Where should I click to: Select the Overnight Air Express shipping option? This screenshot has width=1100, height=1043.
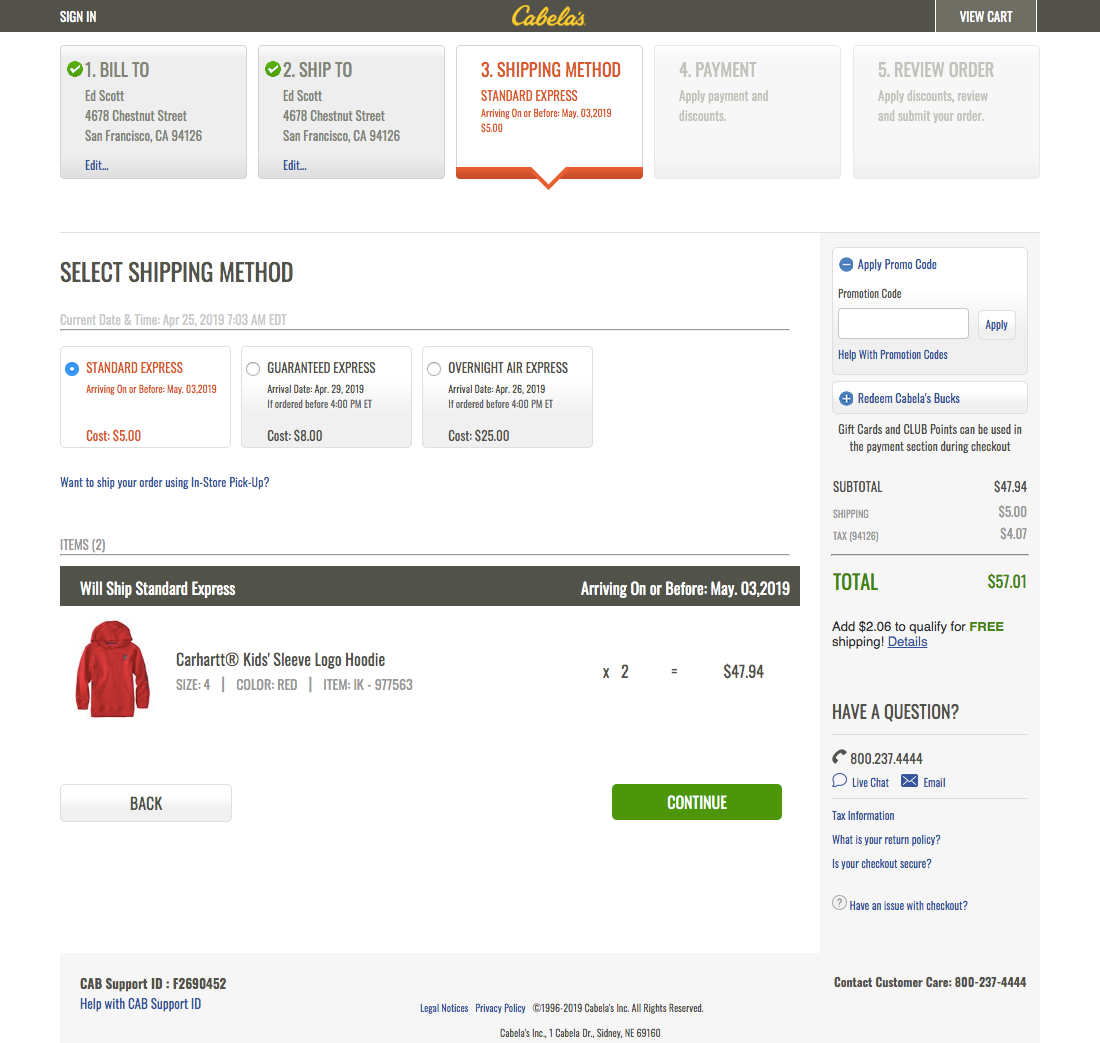tap(434, 368)
